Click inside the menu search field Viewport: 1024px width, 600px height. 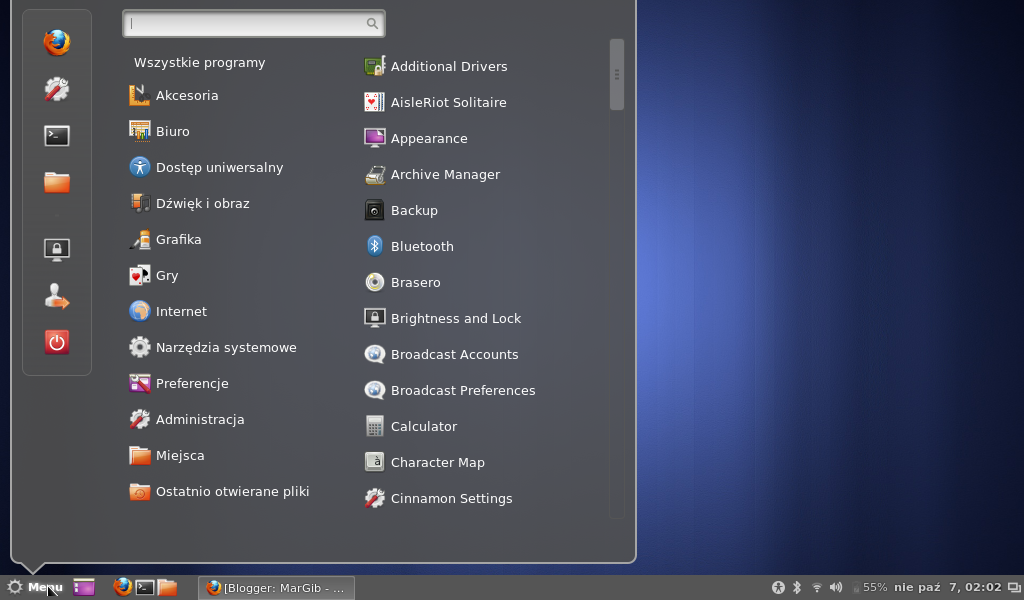(254, 23)
